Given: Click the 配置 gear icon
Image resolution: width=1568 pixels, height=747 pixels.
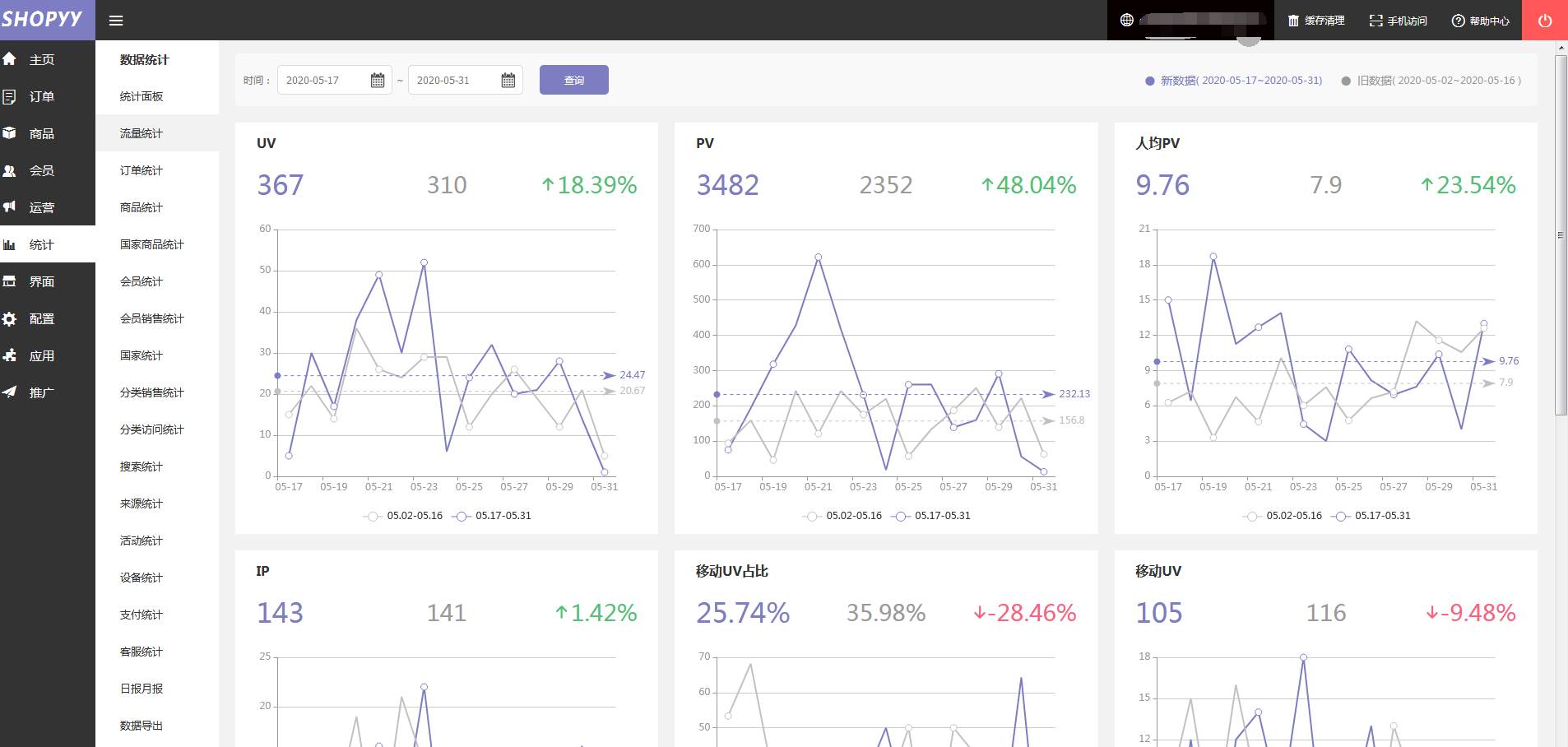Looking at the screenshot, I should coord(10,318).
